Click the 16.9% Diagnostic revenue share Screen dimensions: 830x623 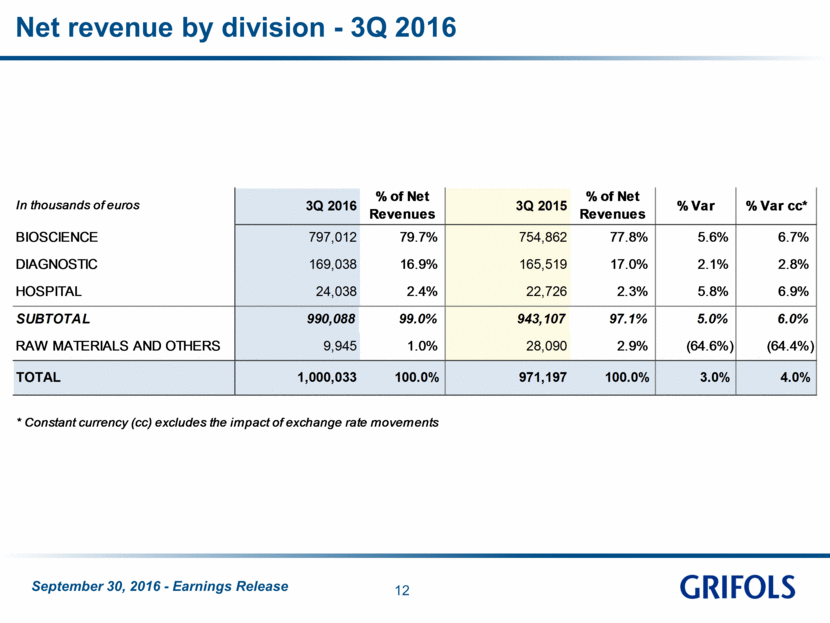[419, 264]
